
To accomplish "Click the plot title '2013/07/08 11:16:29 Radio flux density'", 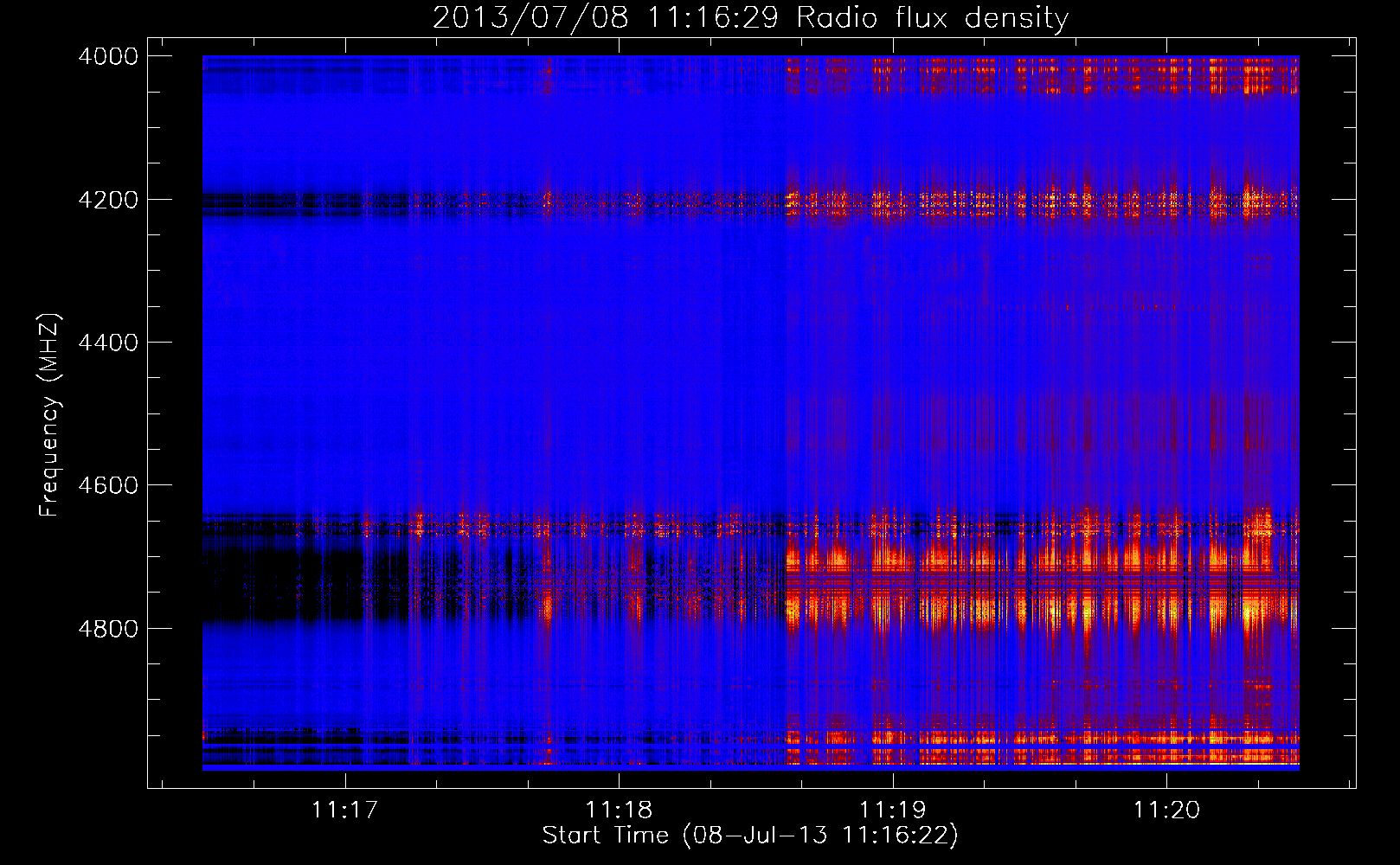I will click(751, 17).
